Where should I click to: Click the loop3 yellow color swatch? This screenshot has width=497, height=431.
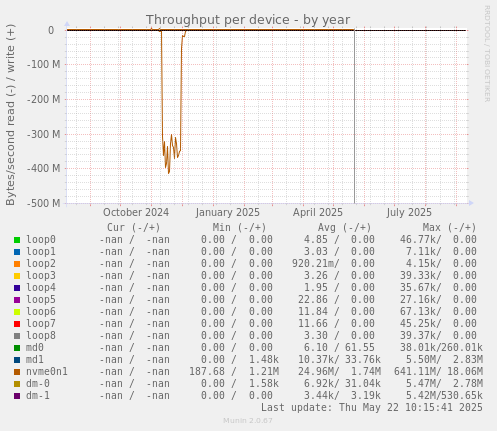17,276
